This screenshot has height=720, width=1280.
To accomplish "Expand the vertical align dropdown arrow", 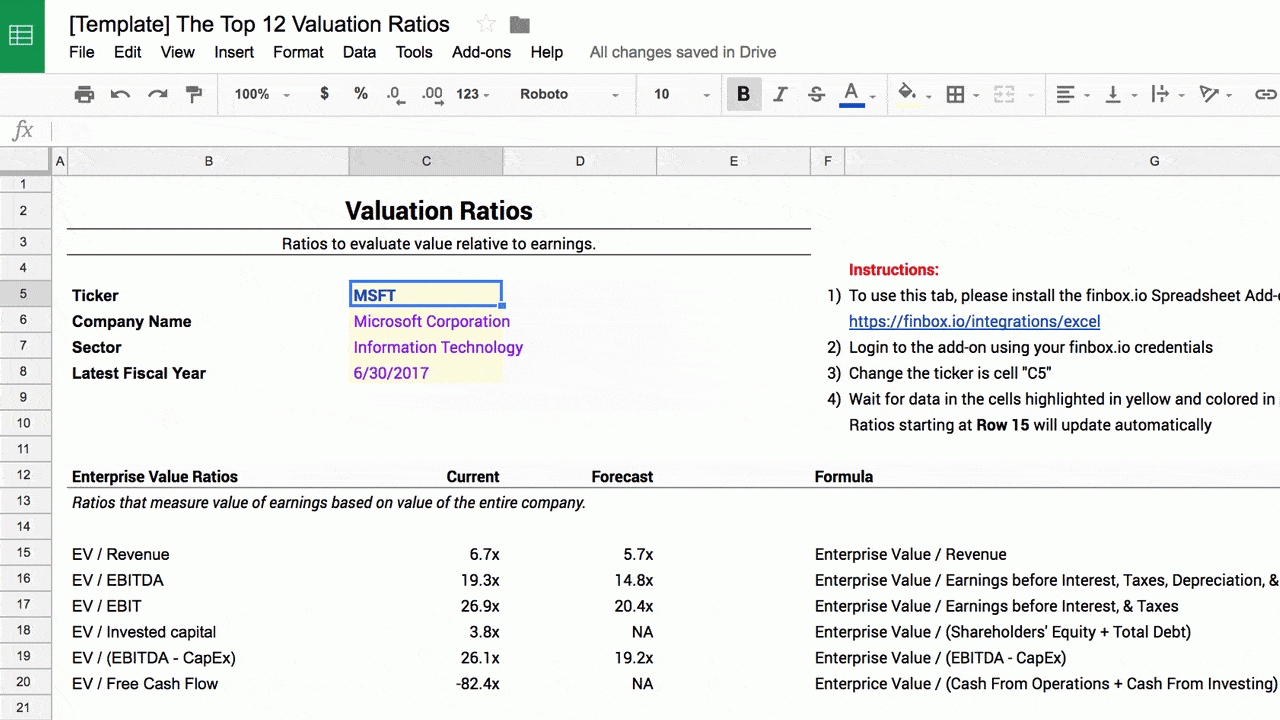I will point(1134,95).
